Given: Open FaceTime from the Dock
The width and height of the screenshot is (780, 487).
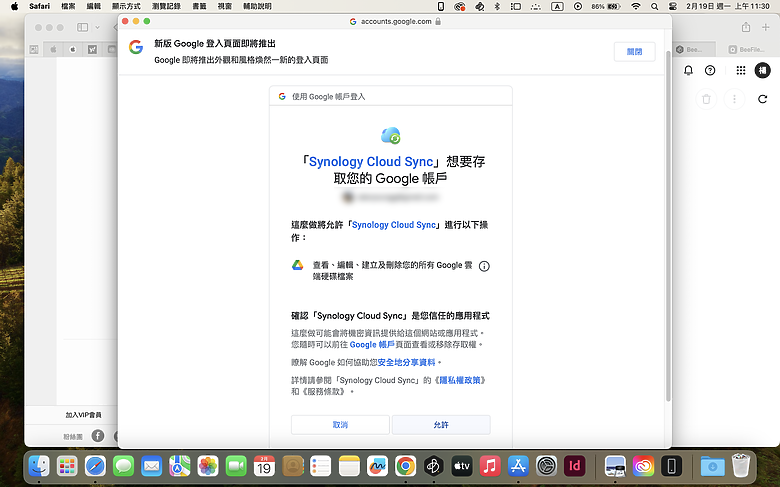Looking at the screenshot, I should pos(236,466).
